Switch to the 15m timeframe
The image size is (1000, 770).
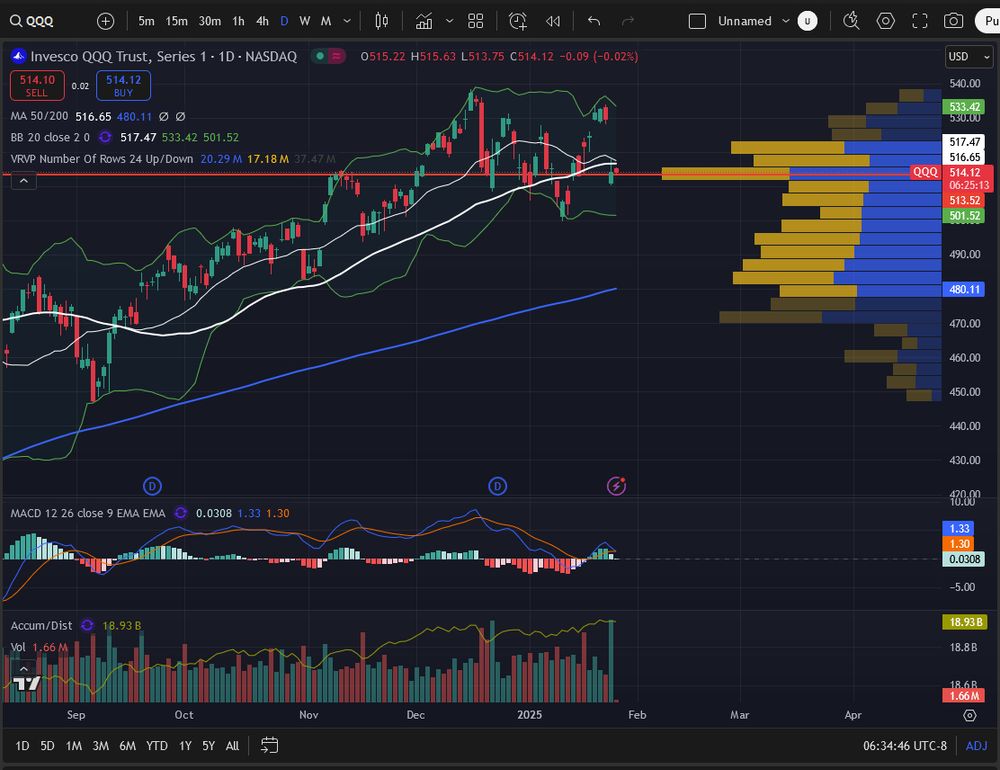[x=177, y=21]
